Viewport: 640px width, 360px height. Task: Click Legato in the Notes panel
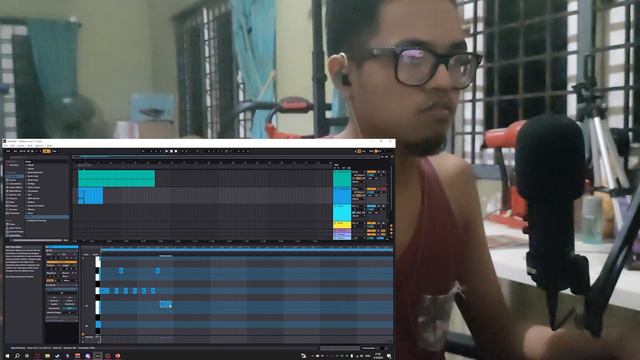pyautogui.click(x=54, y=304)
